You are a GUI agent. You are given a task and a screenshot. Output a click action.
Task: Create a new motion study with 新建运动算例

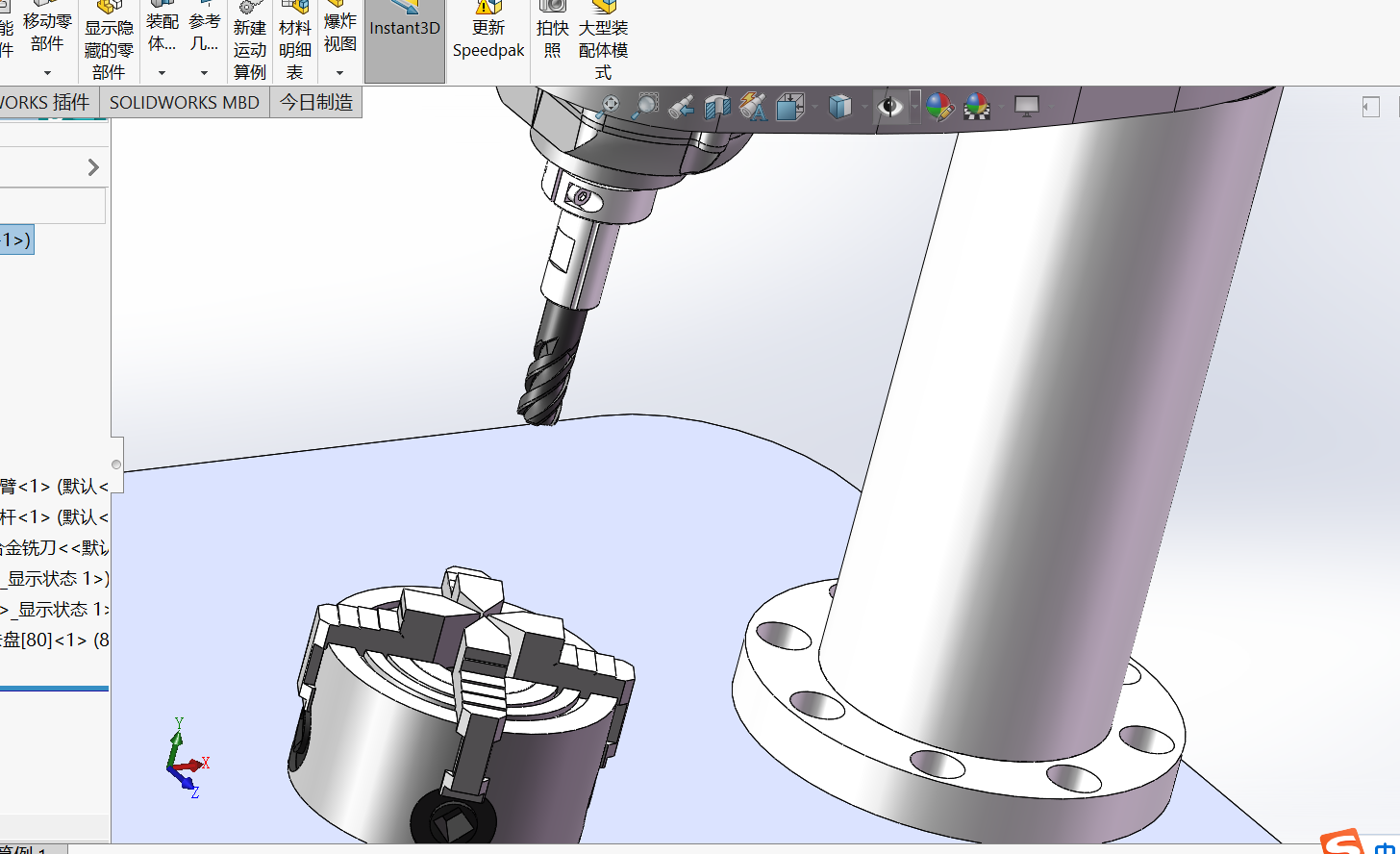click(x=250, y=40)
